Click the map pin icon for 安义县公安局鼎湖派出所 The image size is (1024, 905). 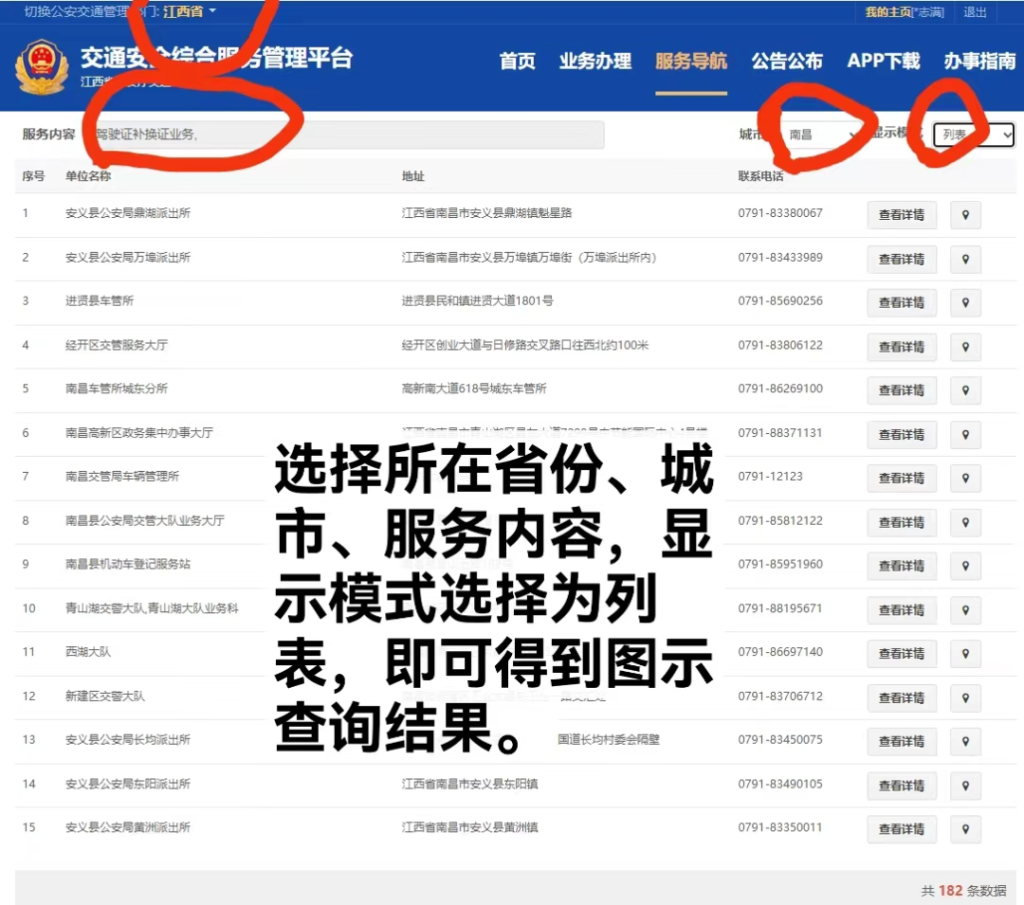click(x=965, y=215)
